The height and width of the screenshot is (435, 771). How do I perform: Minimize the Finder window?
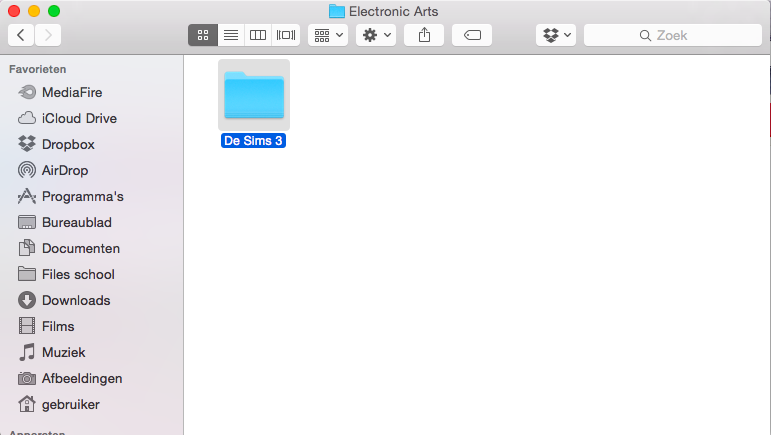click(x=34, y=11)
